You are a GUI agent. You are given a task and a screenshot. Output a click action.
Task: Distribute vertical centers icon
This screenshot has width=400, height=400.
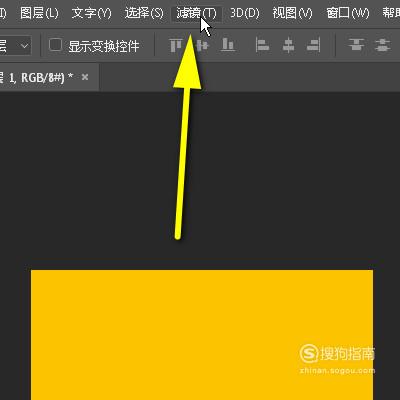tap(382, 45)
